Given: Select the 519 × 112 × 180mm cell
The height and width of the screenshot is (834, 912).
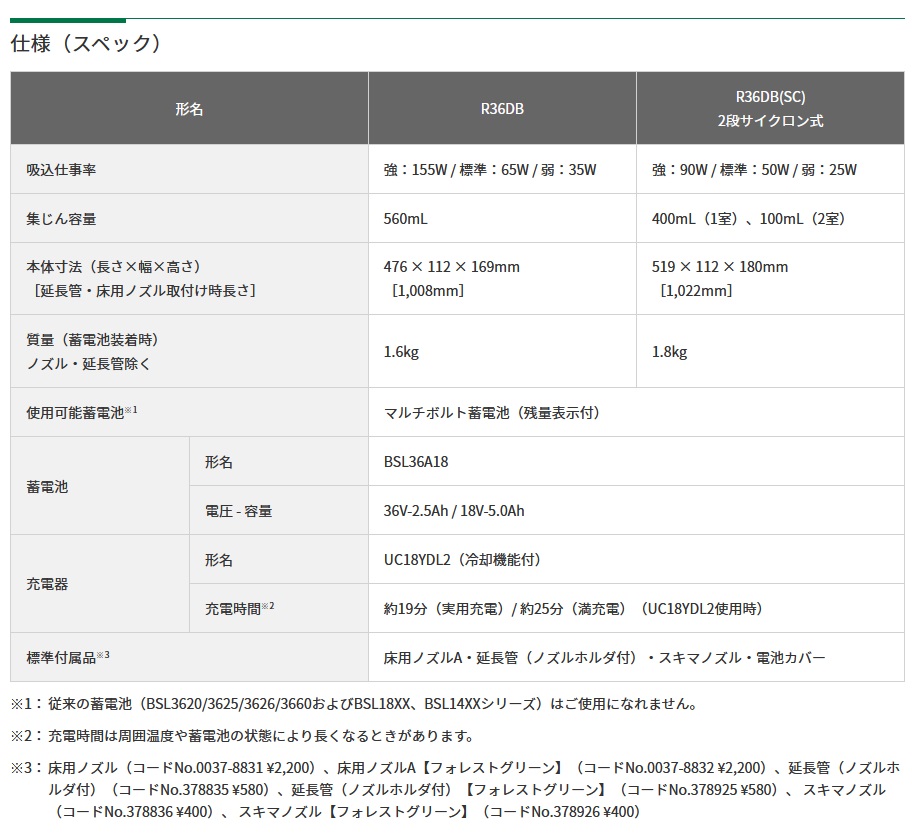Looking at the screenshot, I should pyautogui.click(x=770, y=279).
